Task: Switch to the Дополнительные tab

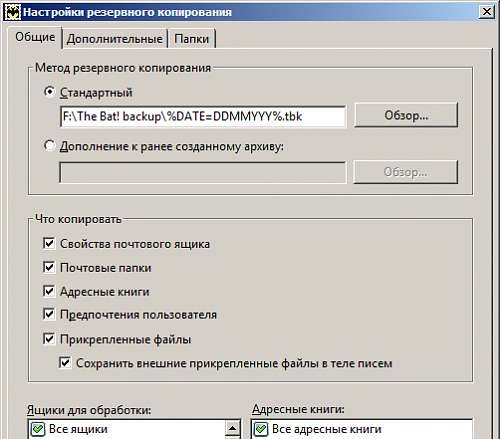Action: 115,39
